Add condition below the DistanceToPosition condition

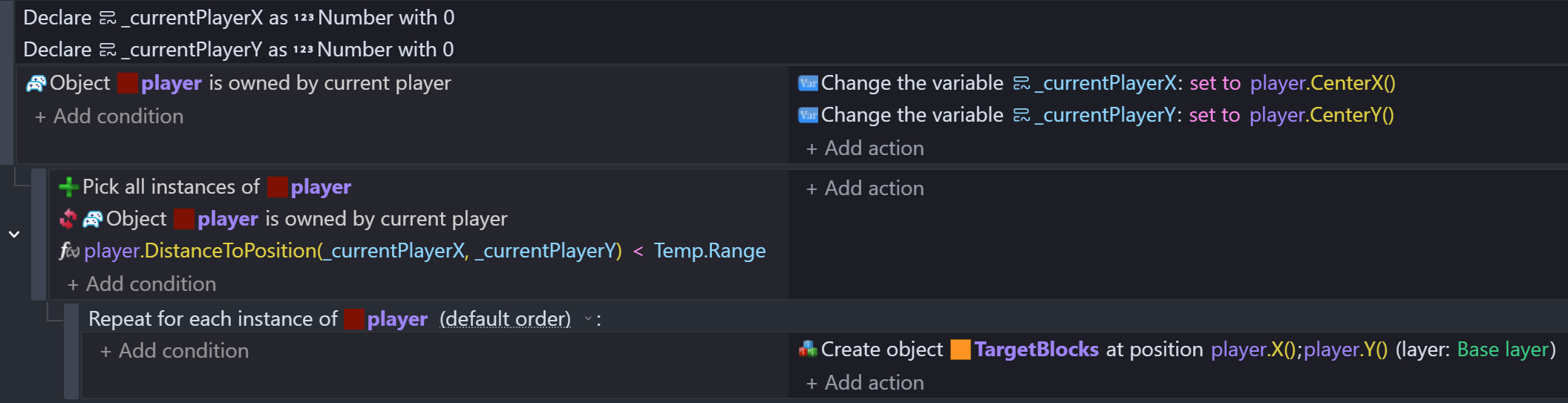pos(142,284)
